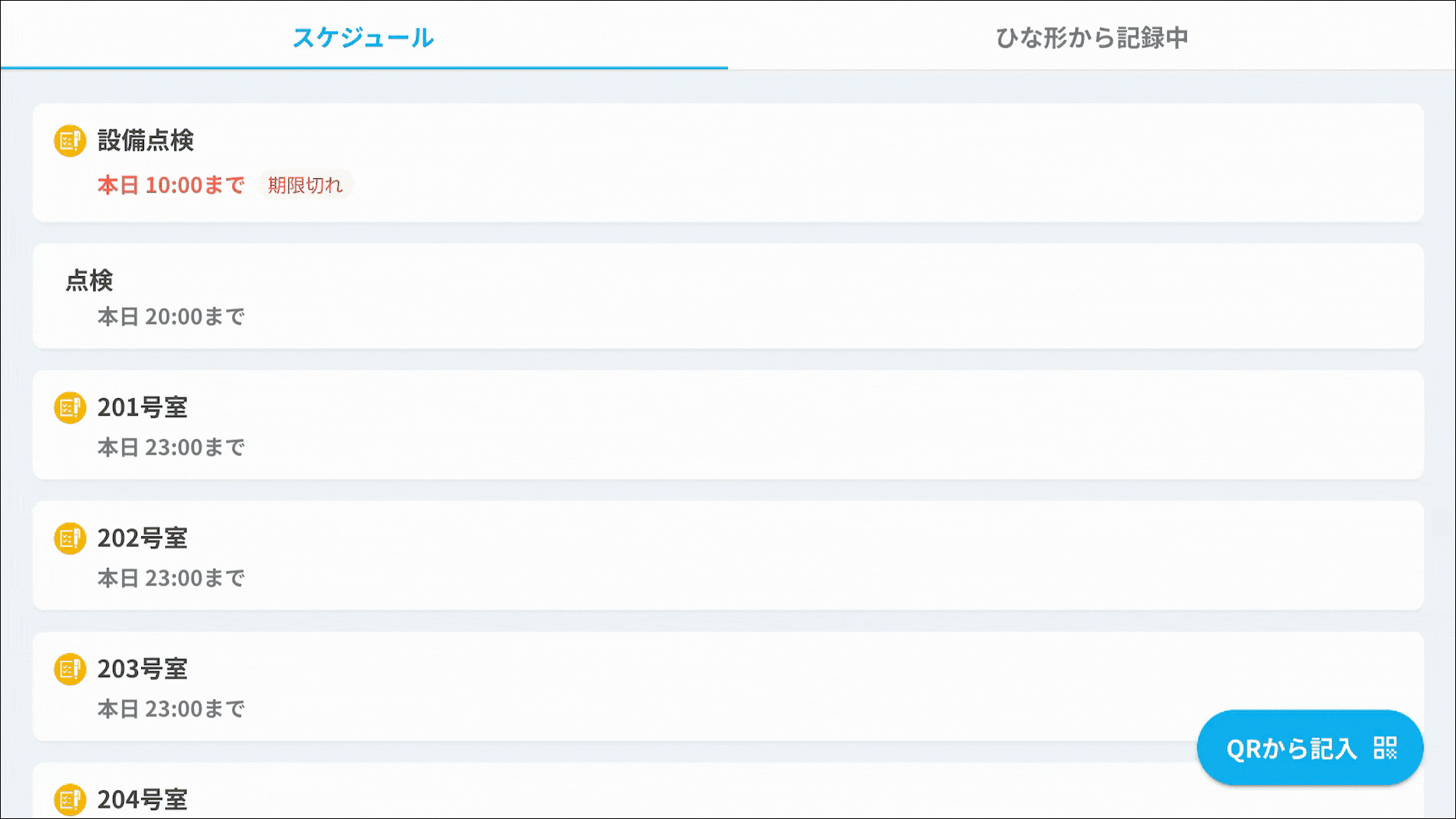Click the 201号室 checklist icon
The width and height of the screenshot is (1456, 819).
tap(70, 408)
